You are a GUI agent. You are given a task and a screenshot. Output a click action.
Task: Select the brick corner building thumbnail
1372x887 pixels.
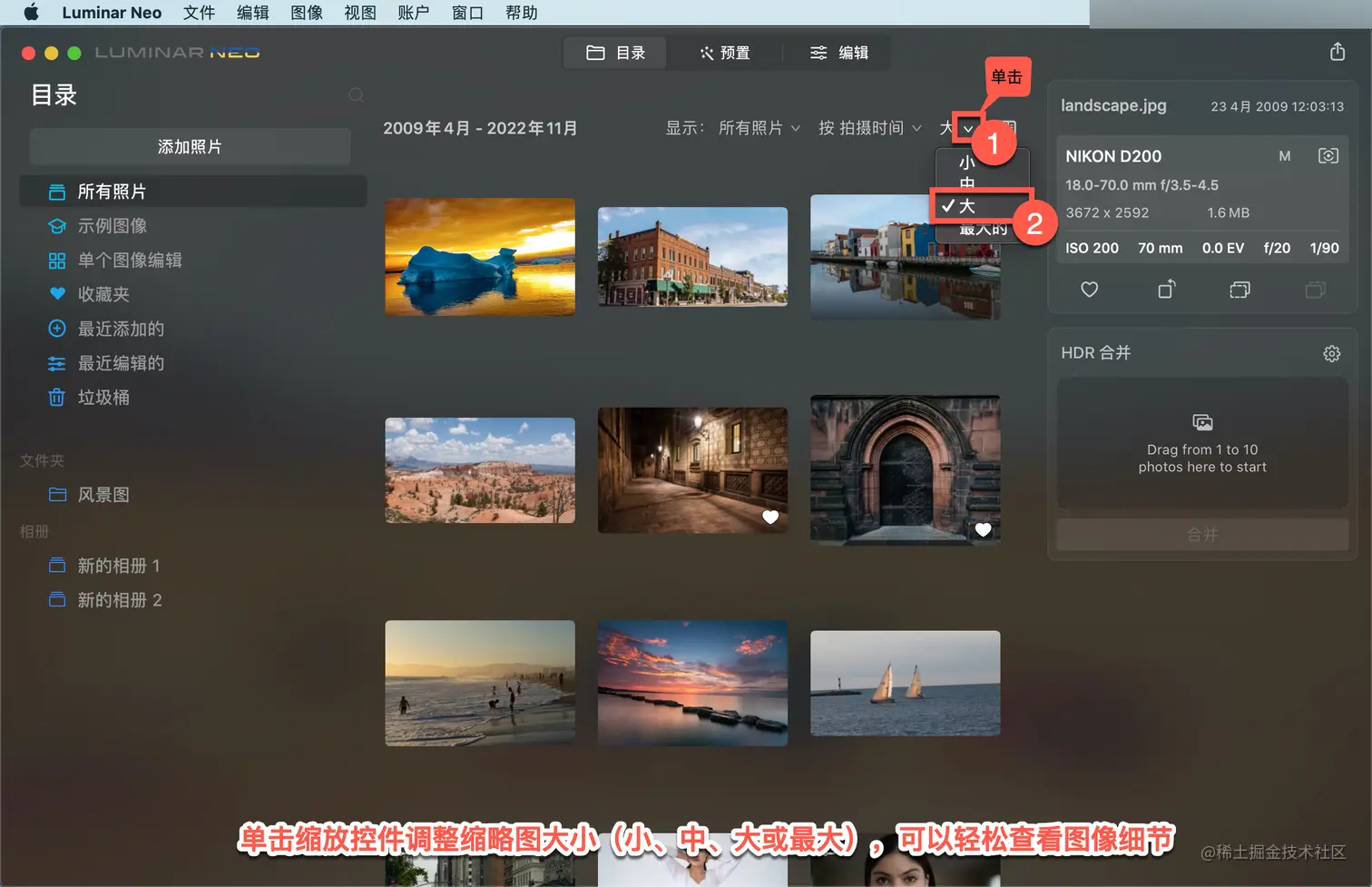pos(692,257)
